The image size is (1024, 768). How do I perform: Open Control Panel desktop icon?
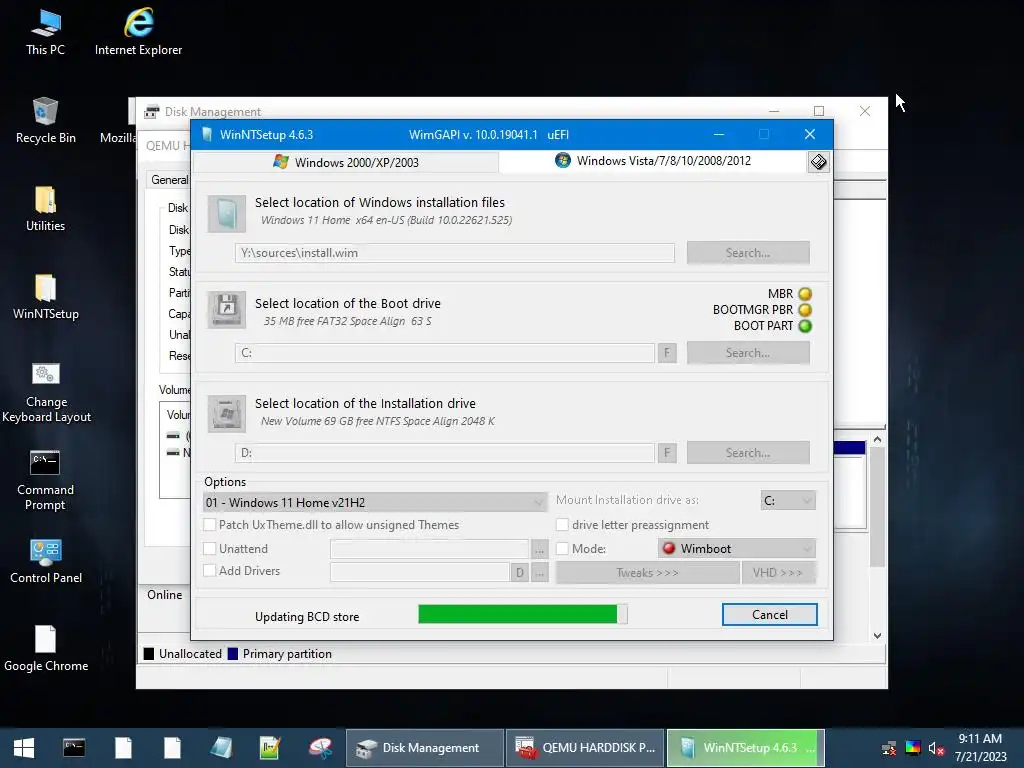tap(46, 562)
